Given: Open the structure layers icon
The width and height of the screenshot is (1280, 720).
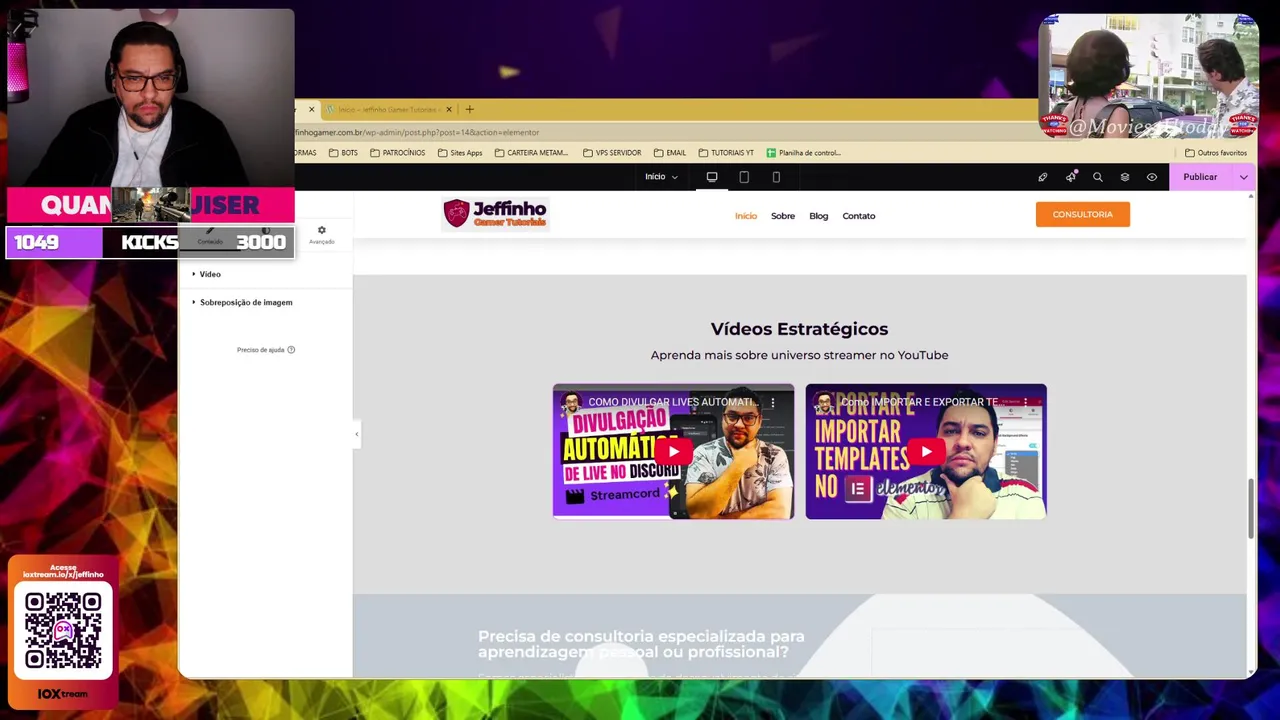Looking at the screenshot, I should 1125,177.
